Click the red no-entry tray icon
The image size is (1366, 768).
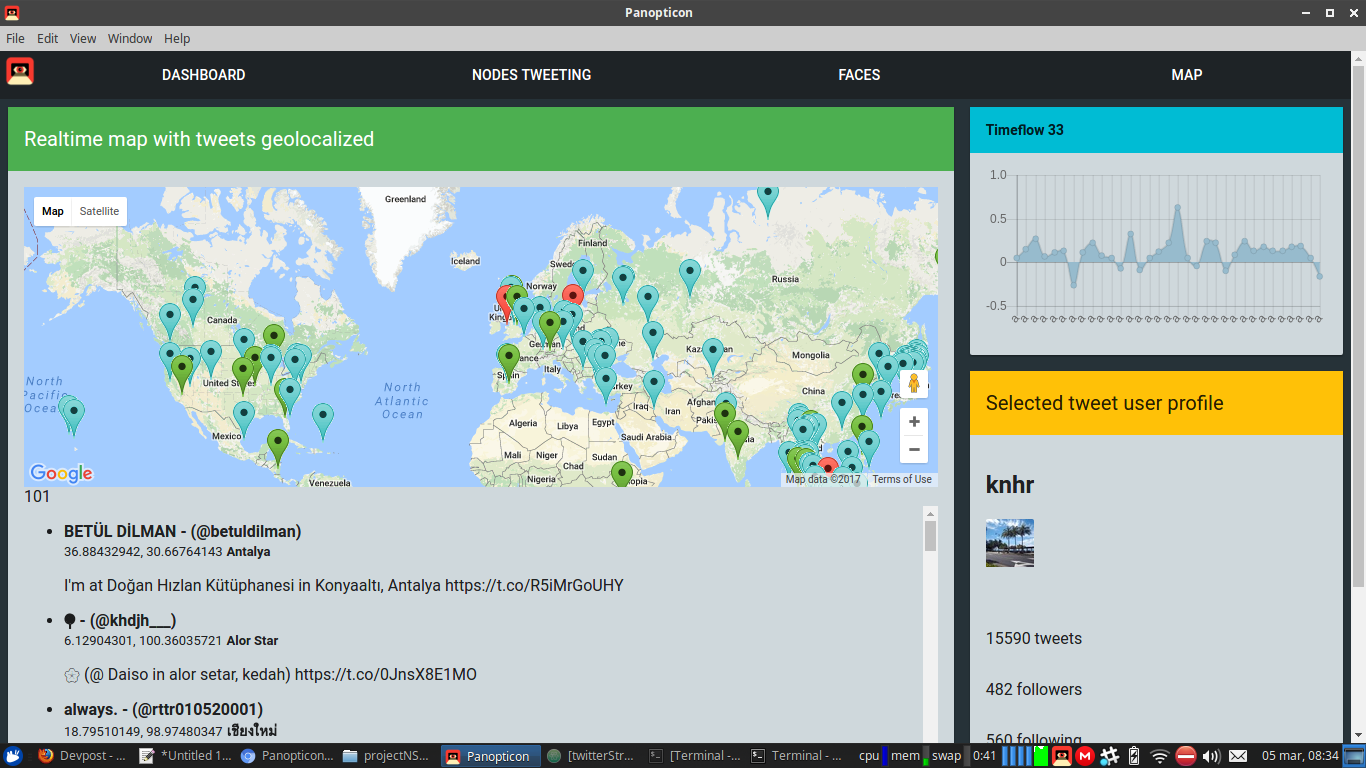tap(1186, 756)
